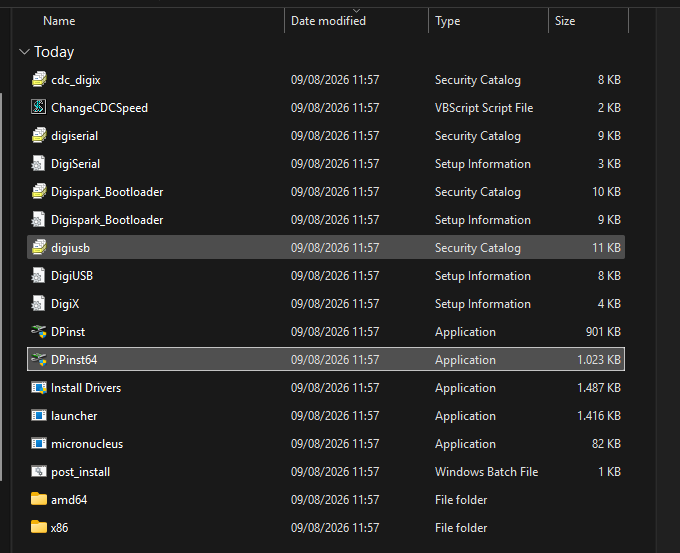680x553 pixels.
Task: Click the DPinst application icon
Action: tap(39, 331)
